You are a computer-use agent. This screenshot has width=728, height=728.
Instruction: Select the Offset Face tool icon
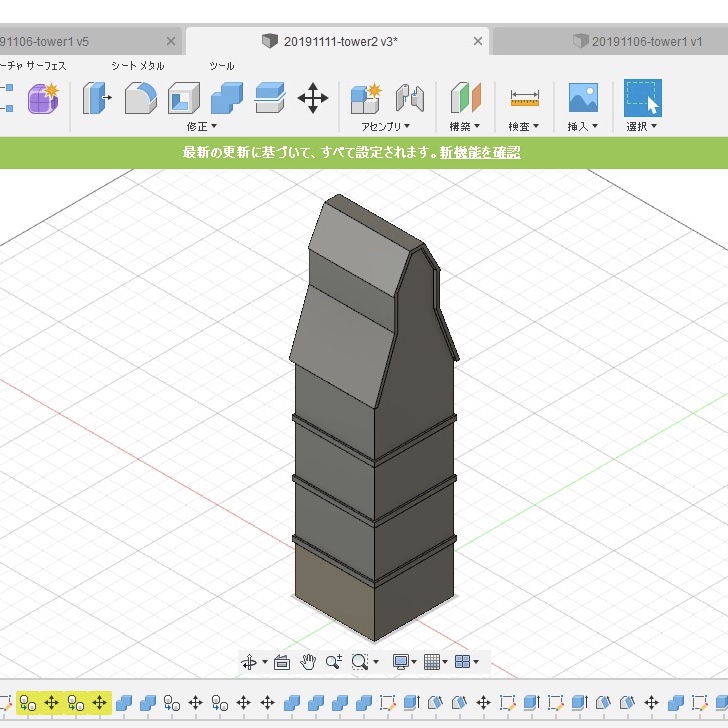(270, 98)
